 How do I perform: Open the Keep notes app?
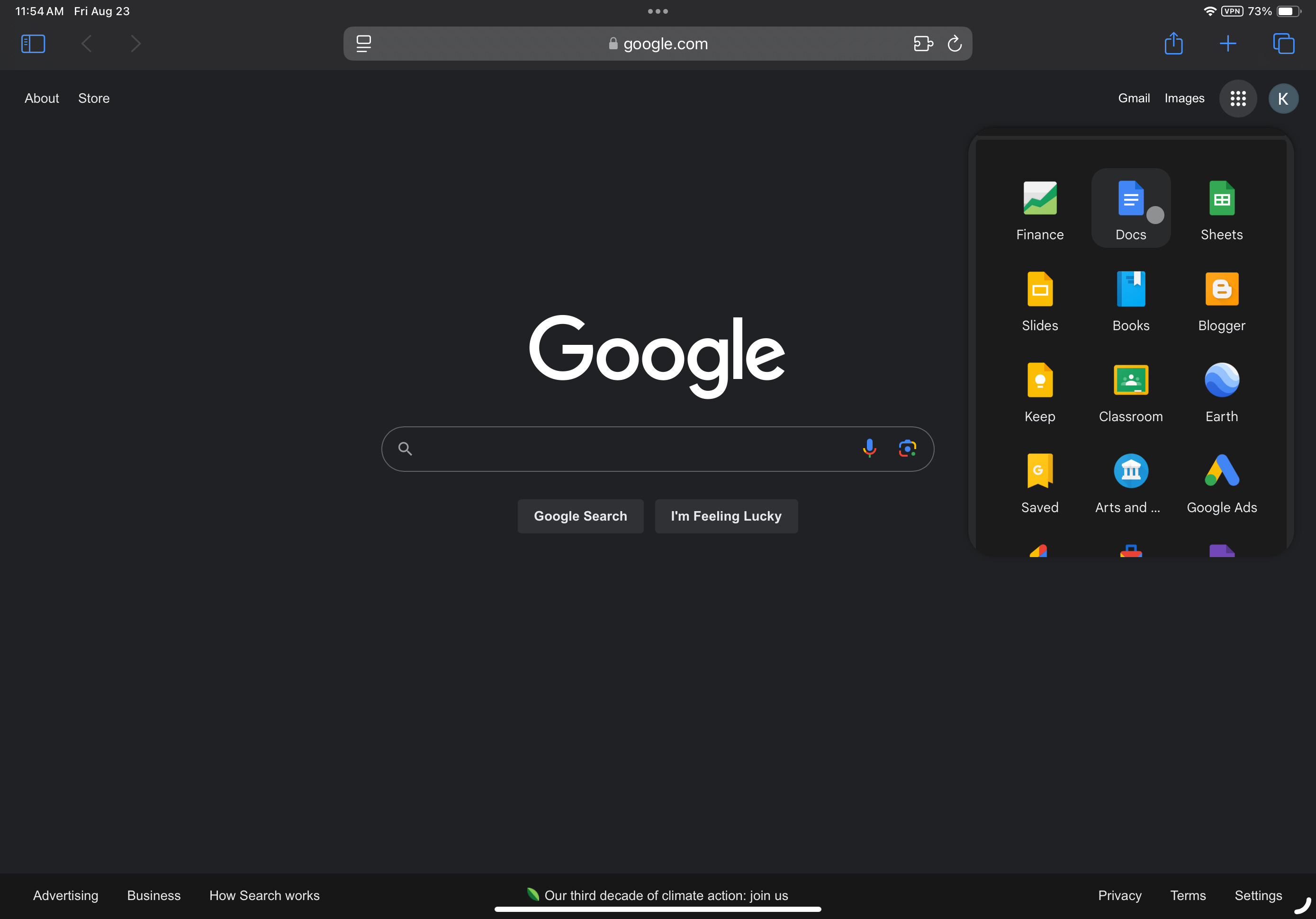click(1040, 390)
